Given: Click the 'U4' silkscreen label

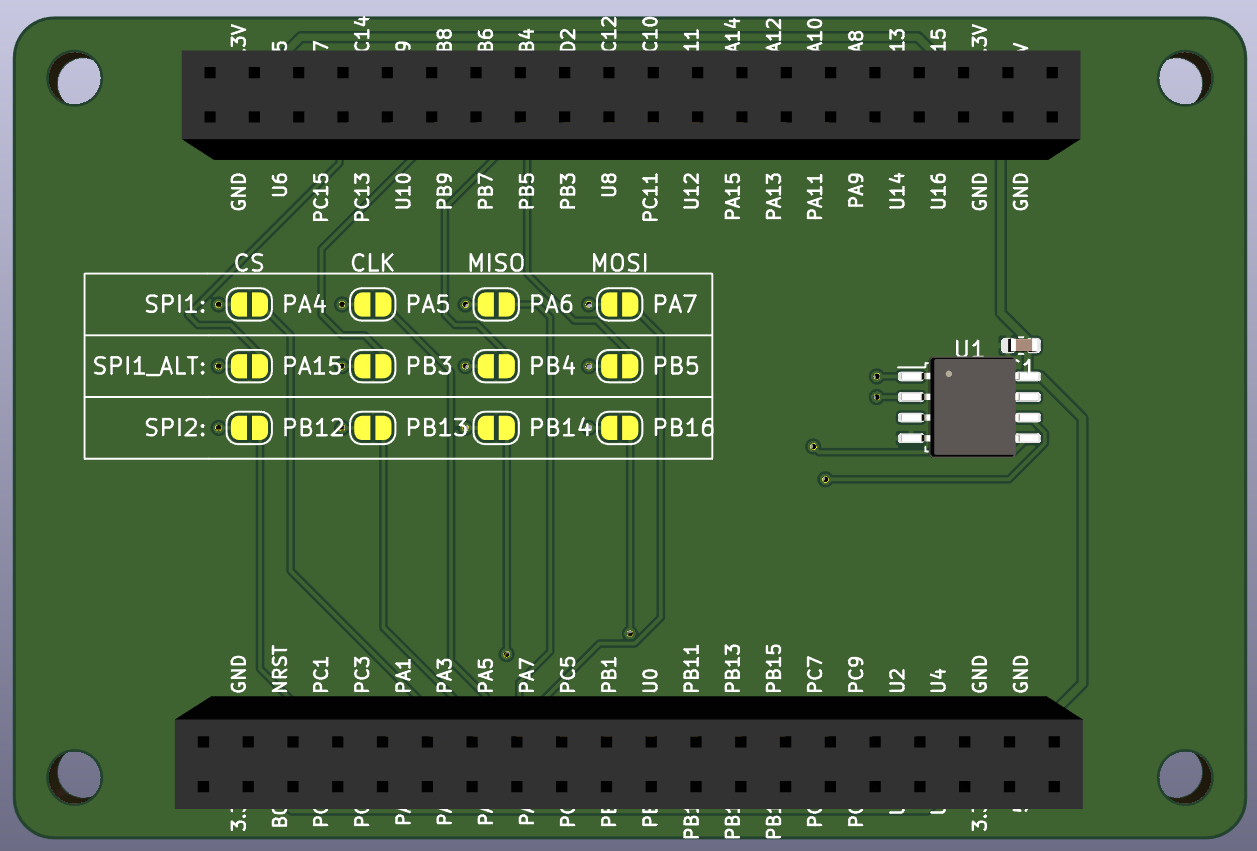Looking at the screenshot, I should [938, 681].
